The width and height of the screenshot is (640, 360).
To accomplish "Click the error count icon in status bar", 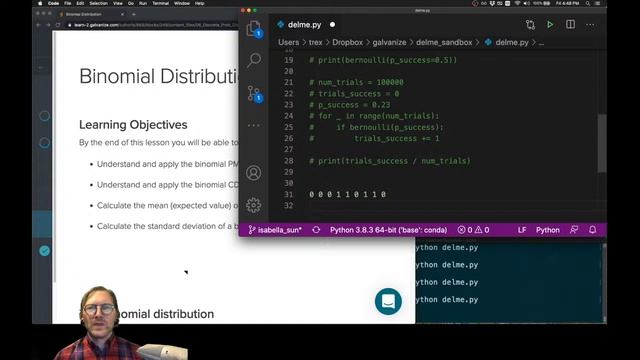I will coord(461,230).
